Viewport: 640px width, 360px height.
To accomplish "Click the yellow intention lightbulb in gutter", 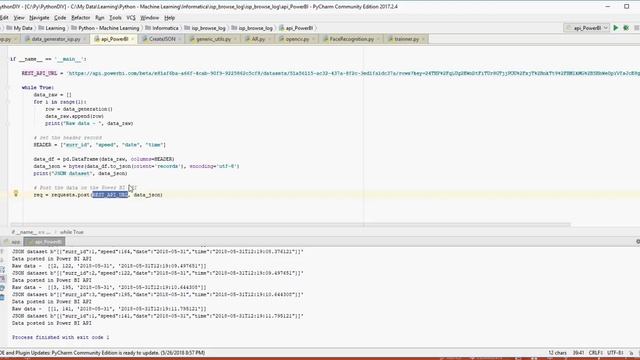I will pyautogui.click(x=16, y=193).
